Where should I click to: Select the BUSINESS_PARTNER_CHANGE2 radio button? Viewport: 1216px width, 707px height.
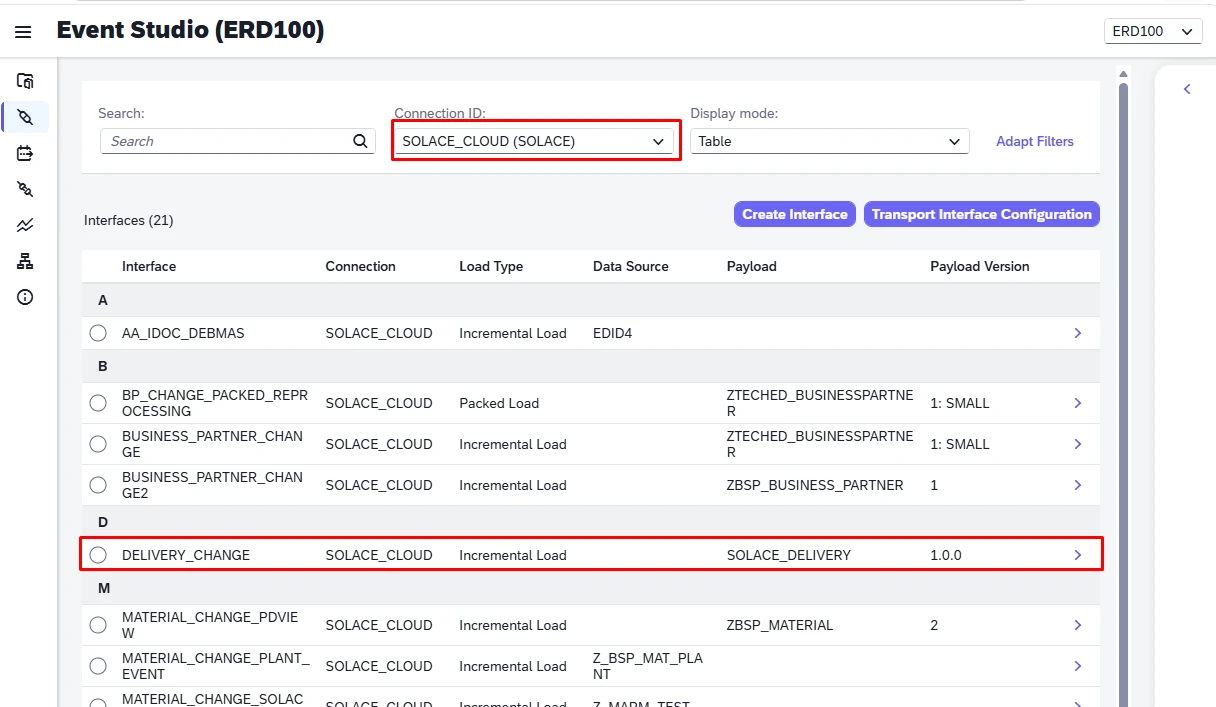(98, 485)
